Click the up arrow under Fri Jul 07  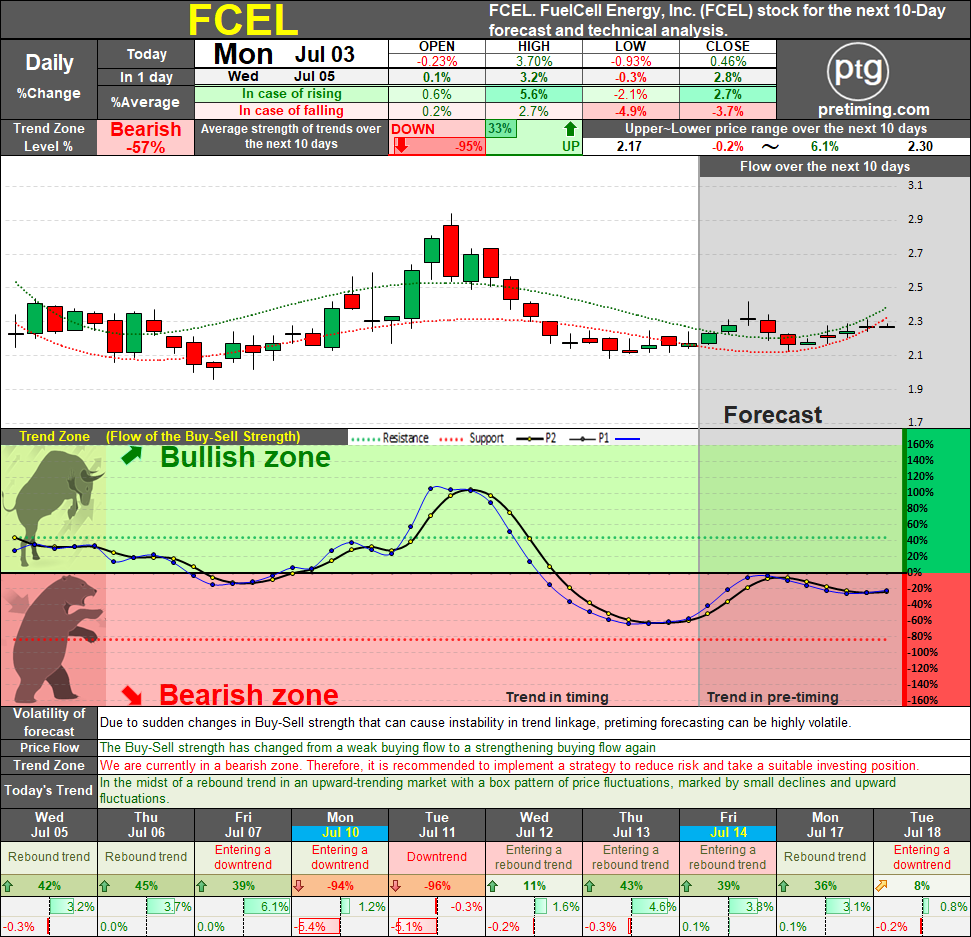pos(201,886)
